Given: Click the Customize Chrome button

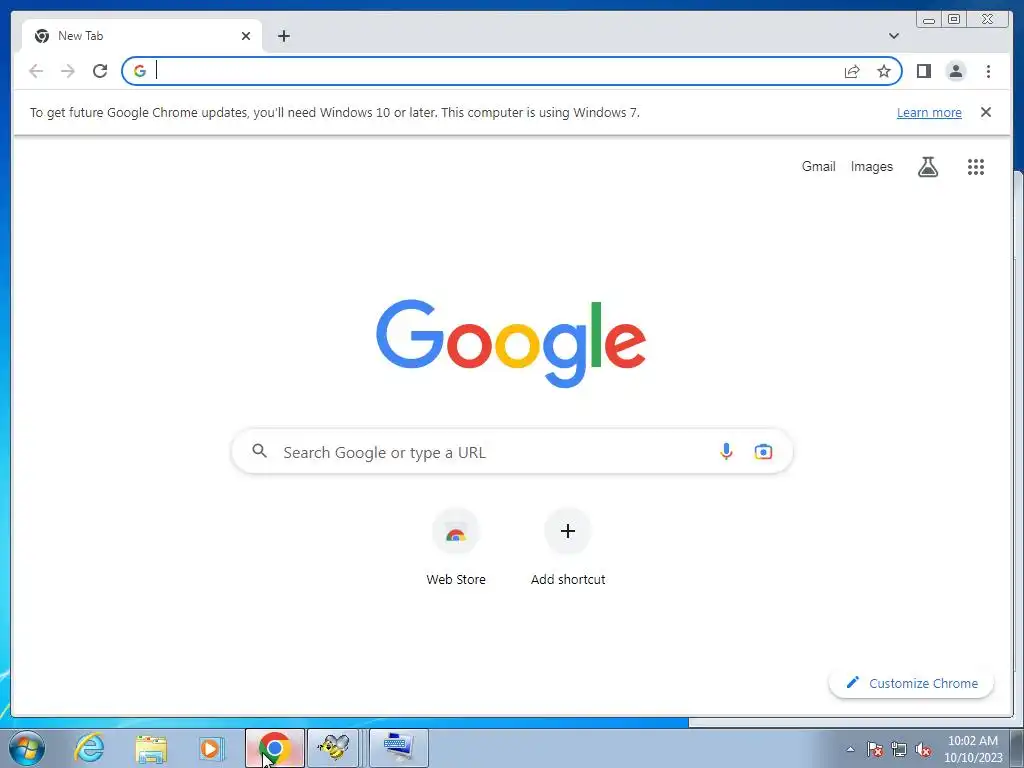Looking at the screenshot, I should 912,683.
